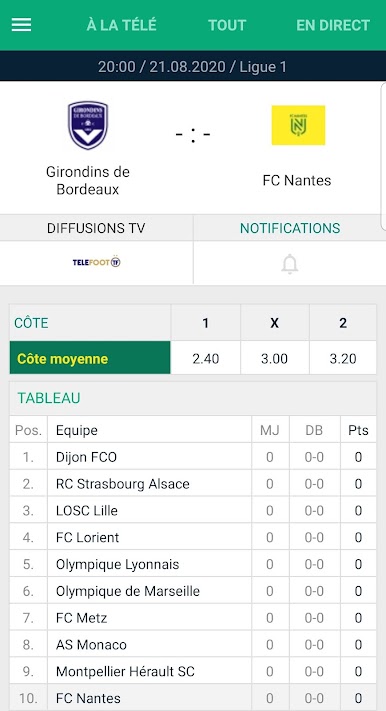386x711 pixels.
Task: Open Dijon FCO in the table
Action: coord(193,457)
